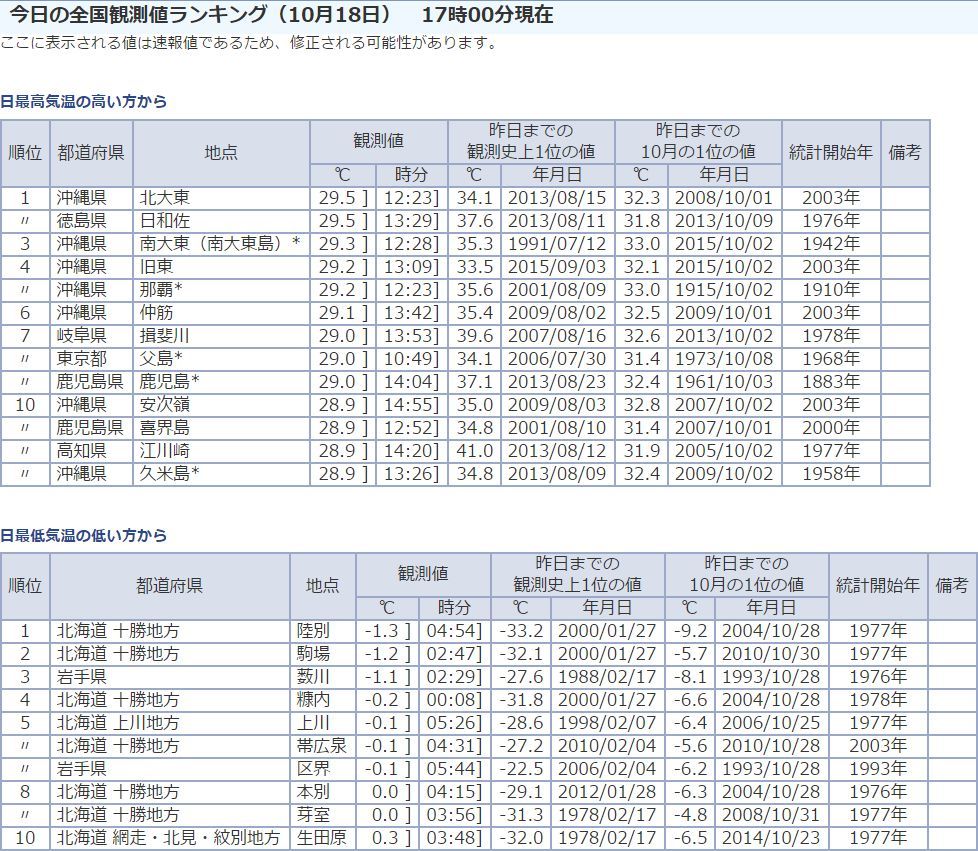Click the 揖斐川 station in 岐阜県 row
Viewport: 978px width, 851px height.
tap(165, 336)
